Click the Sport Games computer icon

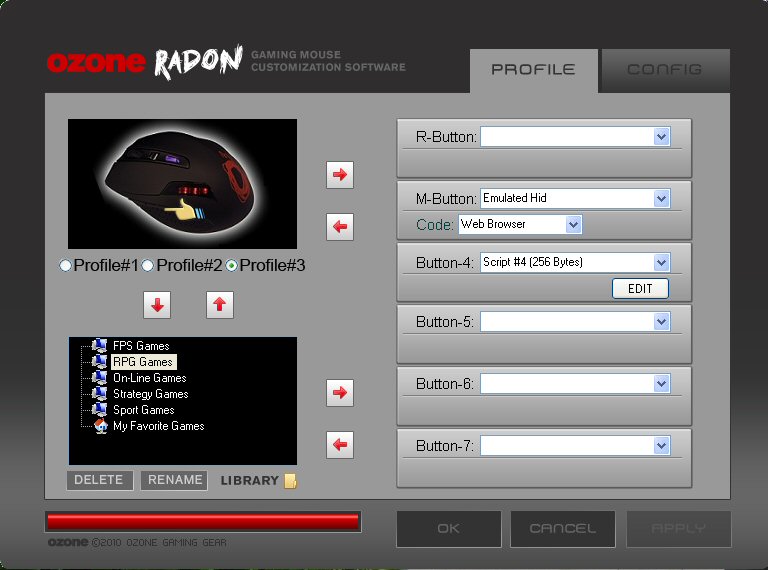99,409
